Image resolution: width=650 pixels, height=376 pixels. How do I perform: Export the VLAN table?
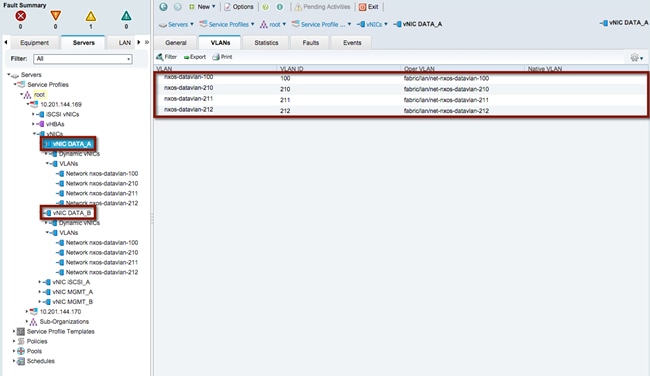pos(194,57)
